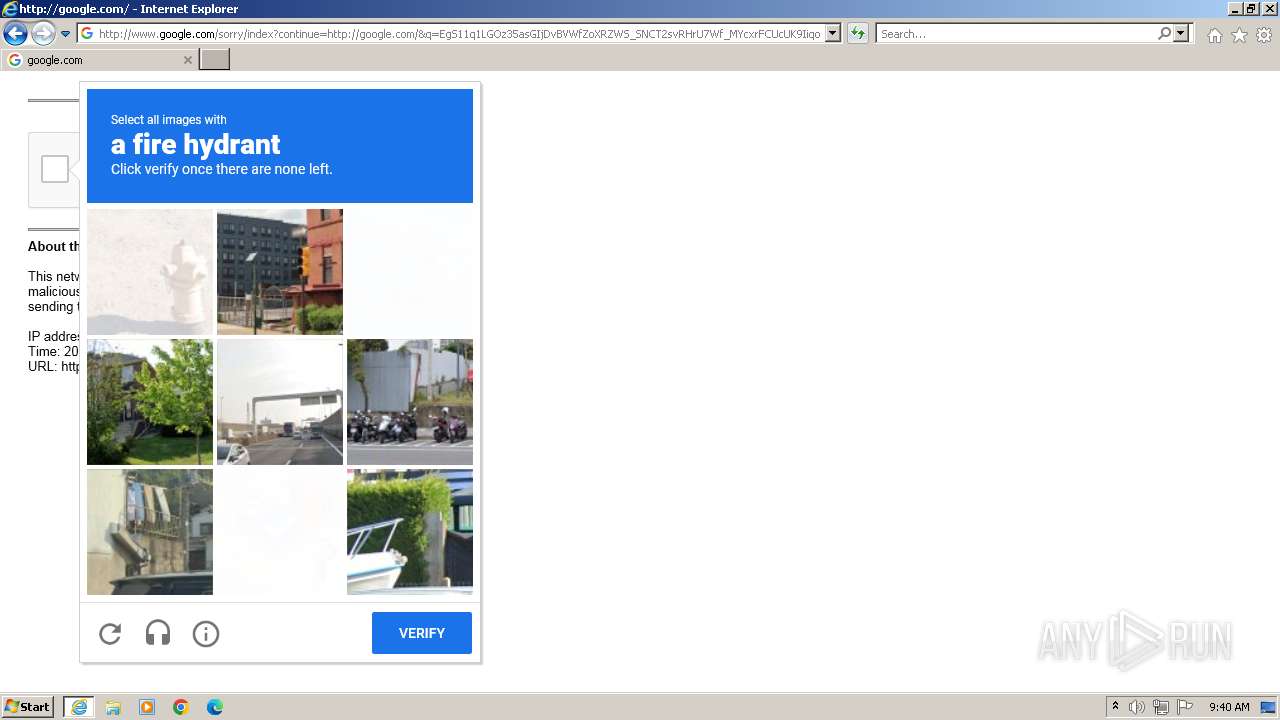Click the browser Search box
The height and width of the screenshot is (720, 1280).
coord(1016,34)
